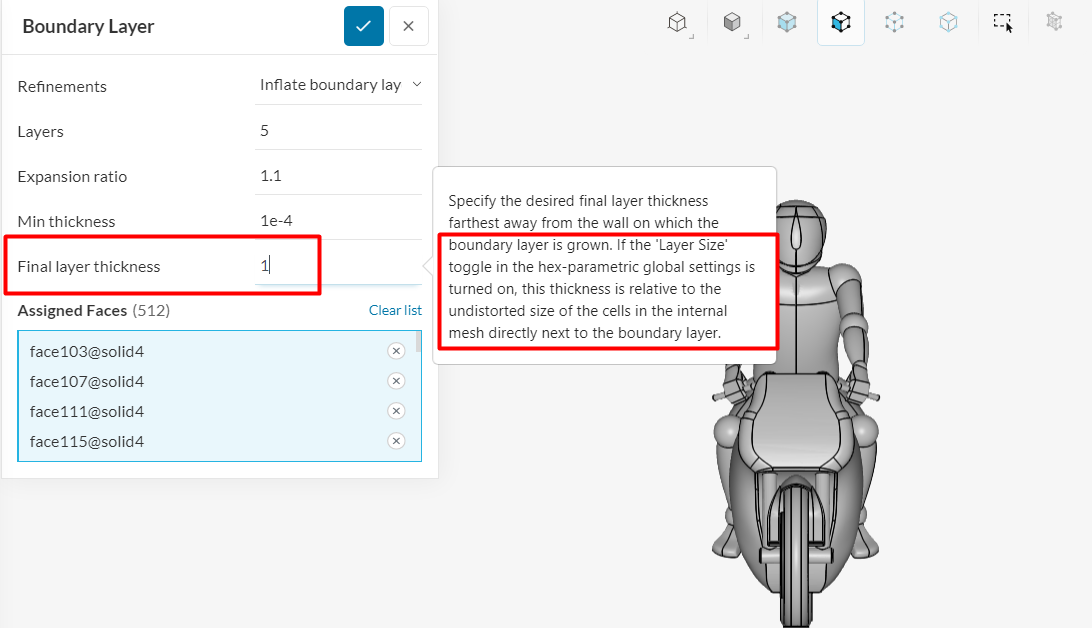Confirm Boundary Layer settings with the checkmark

(364, 26)
